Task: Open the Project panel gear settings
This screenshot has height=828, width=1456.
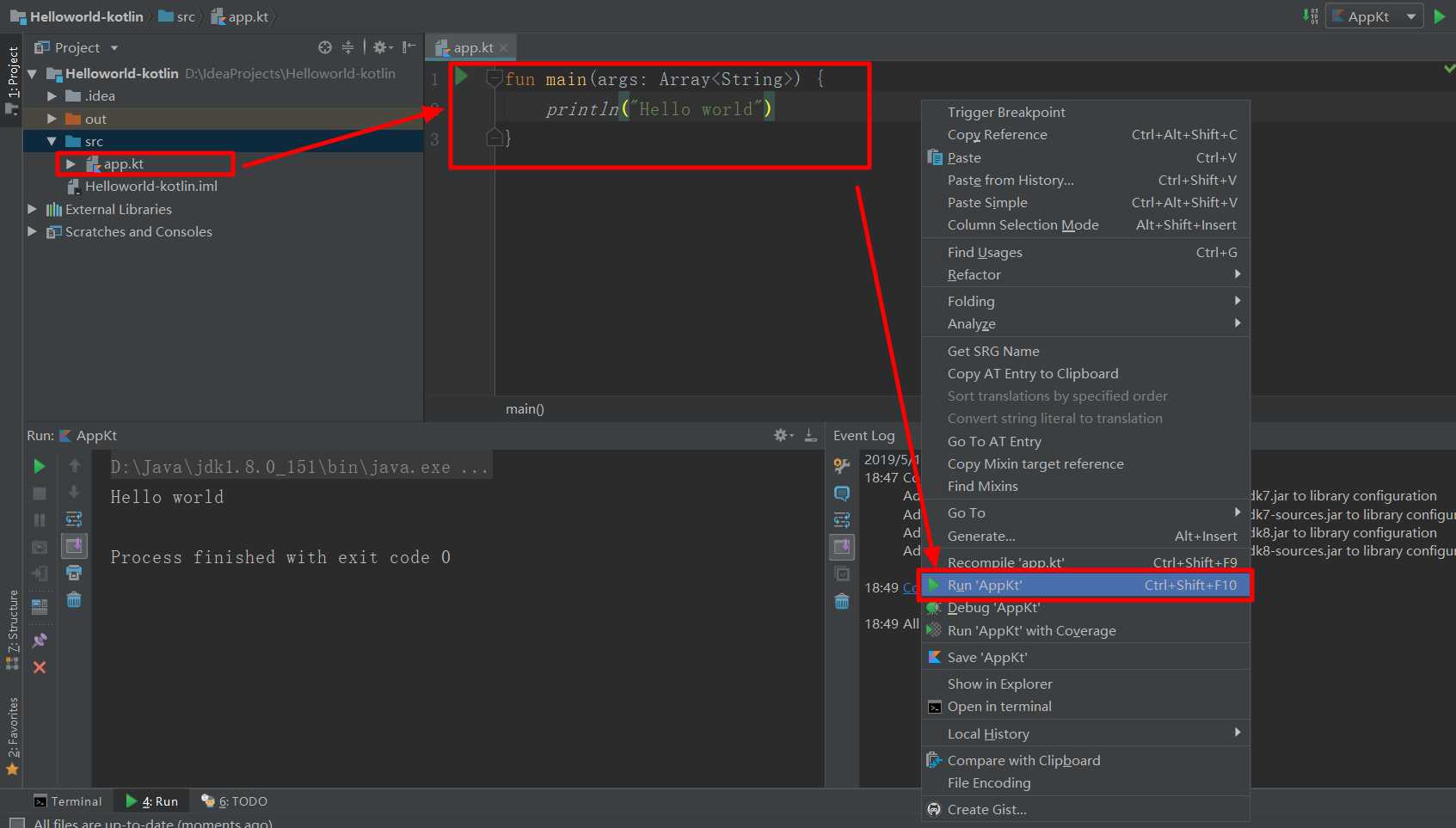Action: (383, 47)
